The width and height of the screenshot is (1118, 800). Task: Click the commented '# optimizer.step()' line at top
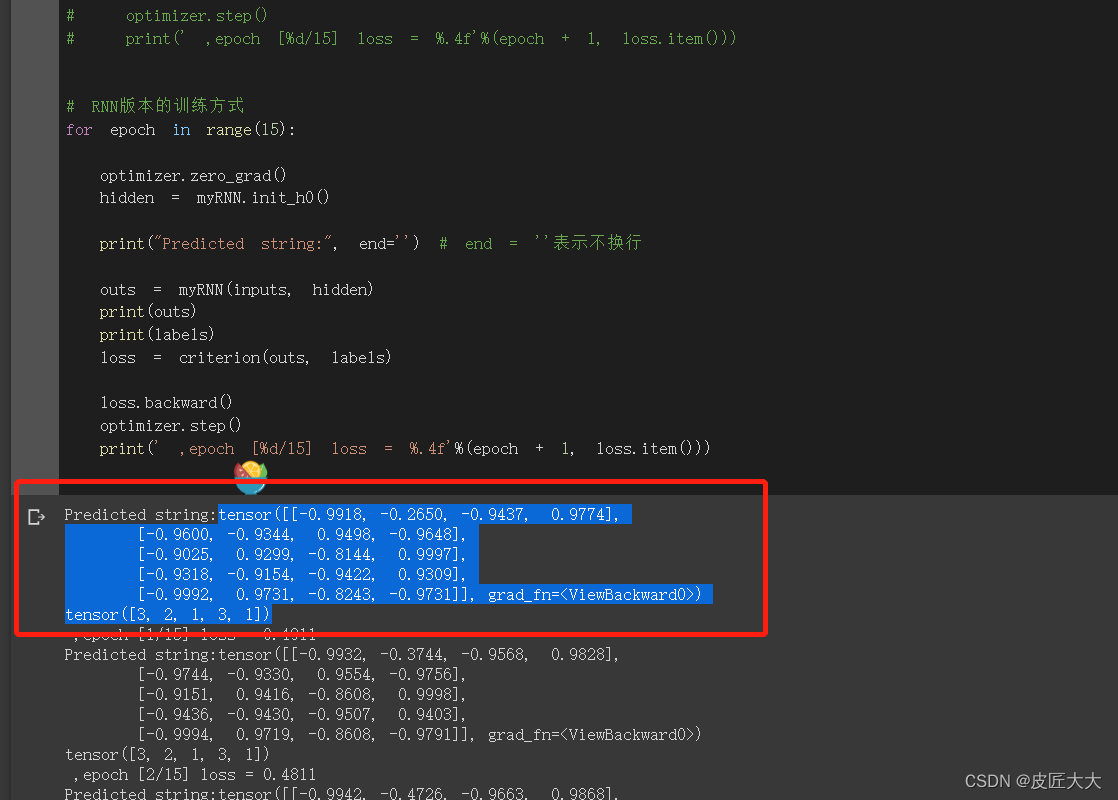click(x=167, y=15)
